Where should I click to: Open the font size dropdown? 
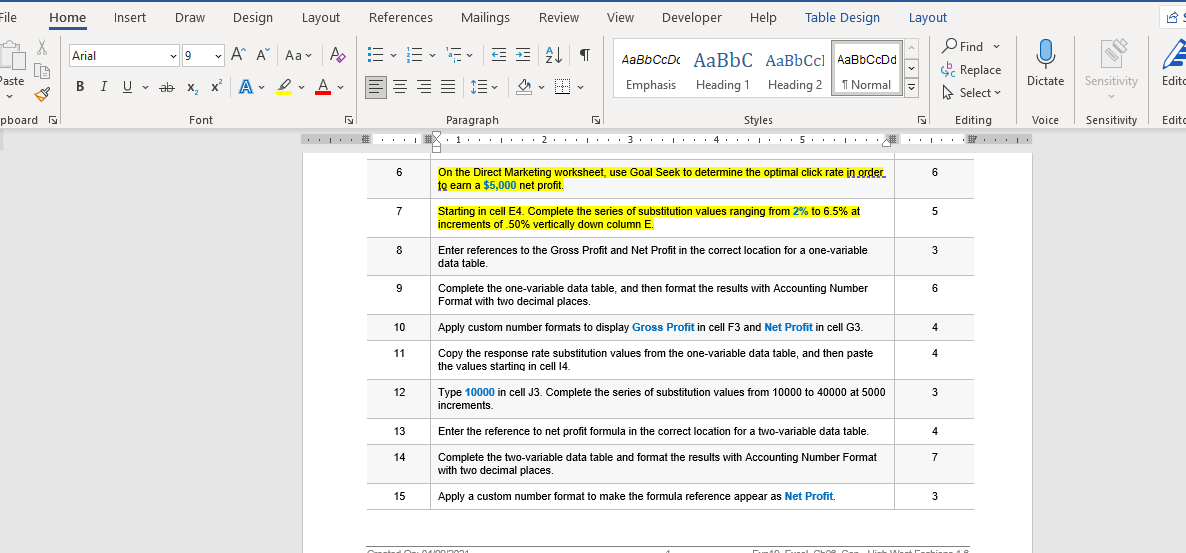219,55
